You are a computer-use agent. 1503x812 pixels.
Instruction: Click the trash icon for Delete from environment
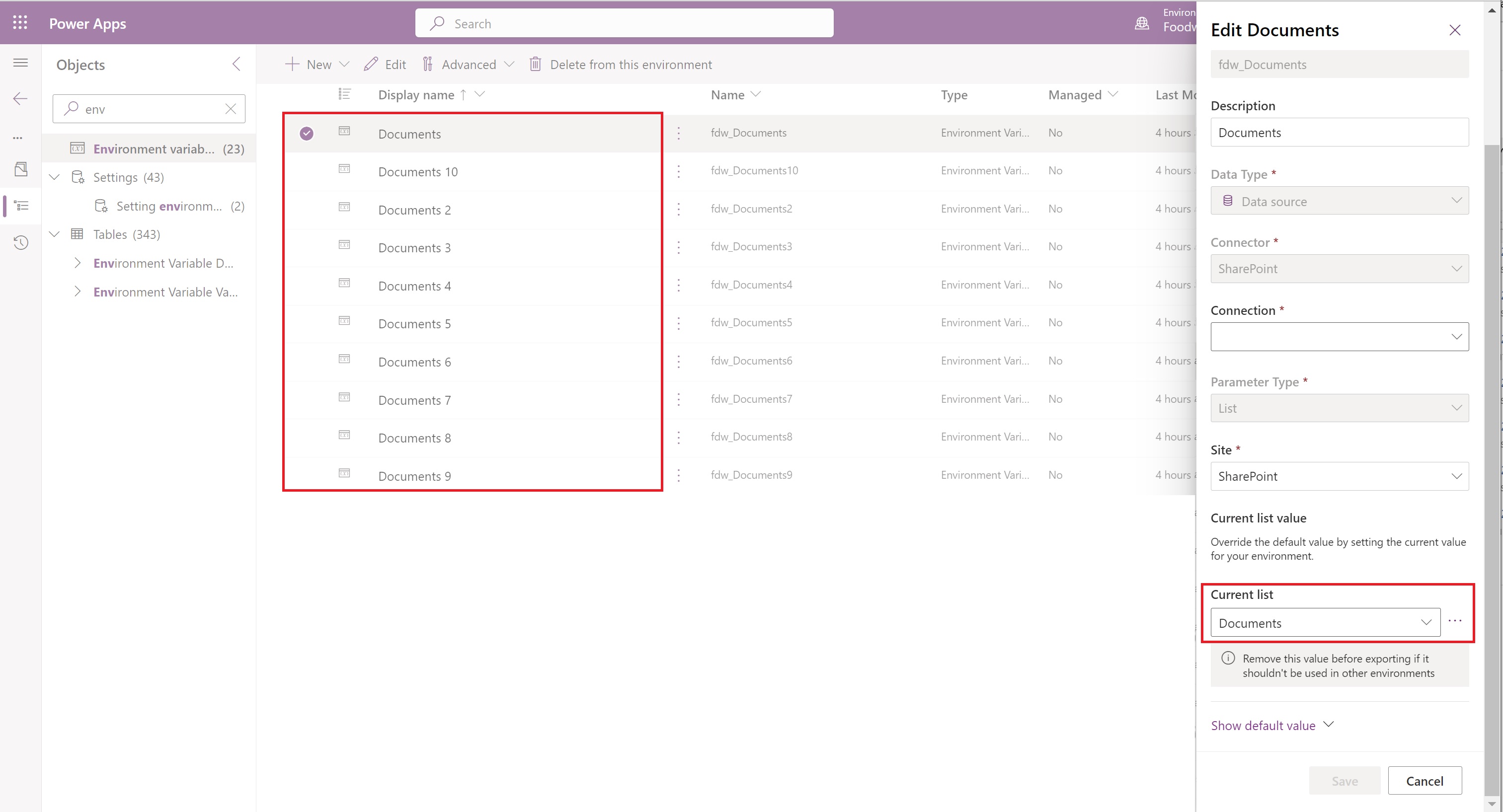tap(535, 64)
